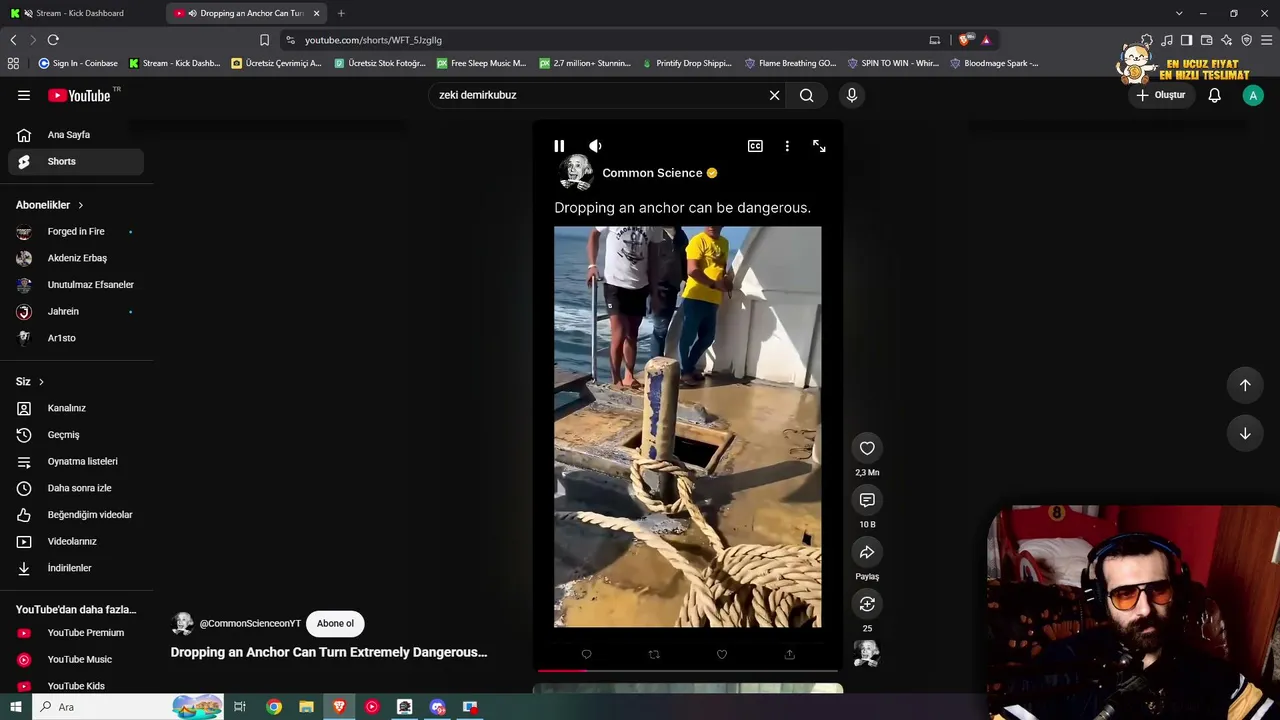This screenshot has width=1280, height=720.
Task: Open Brave Shields lion icon
Action: click(x=964, y=40)
